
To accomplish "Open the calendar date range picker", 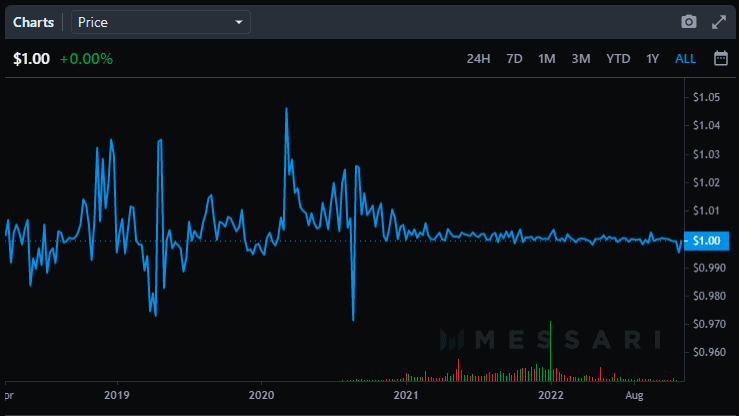I will point(720,58).
